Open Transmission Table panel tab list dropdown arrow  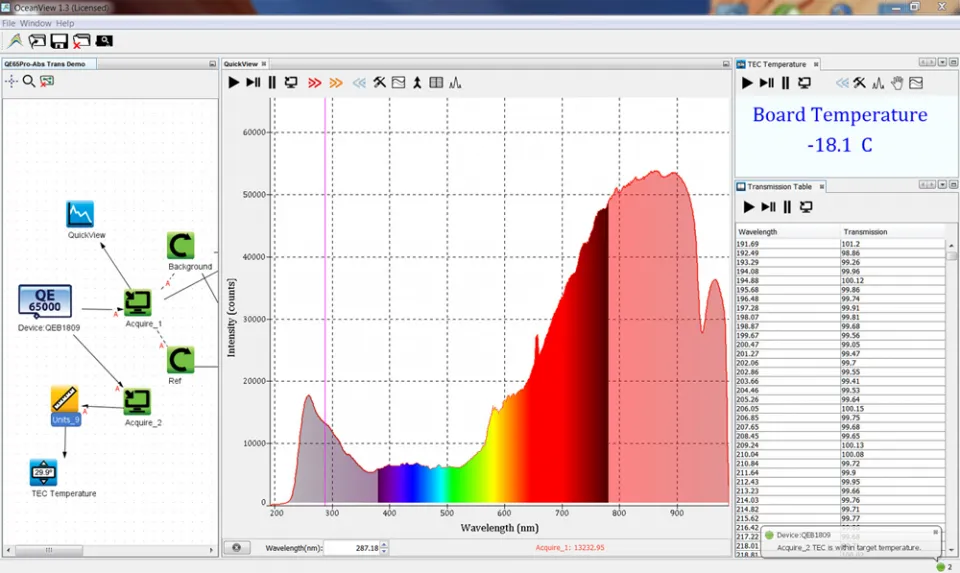point(943,185)
